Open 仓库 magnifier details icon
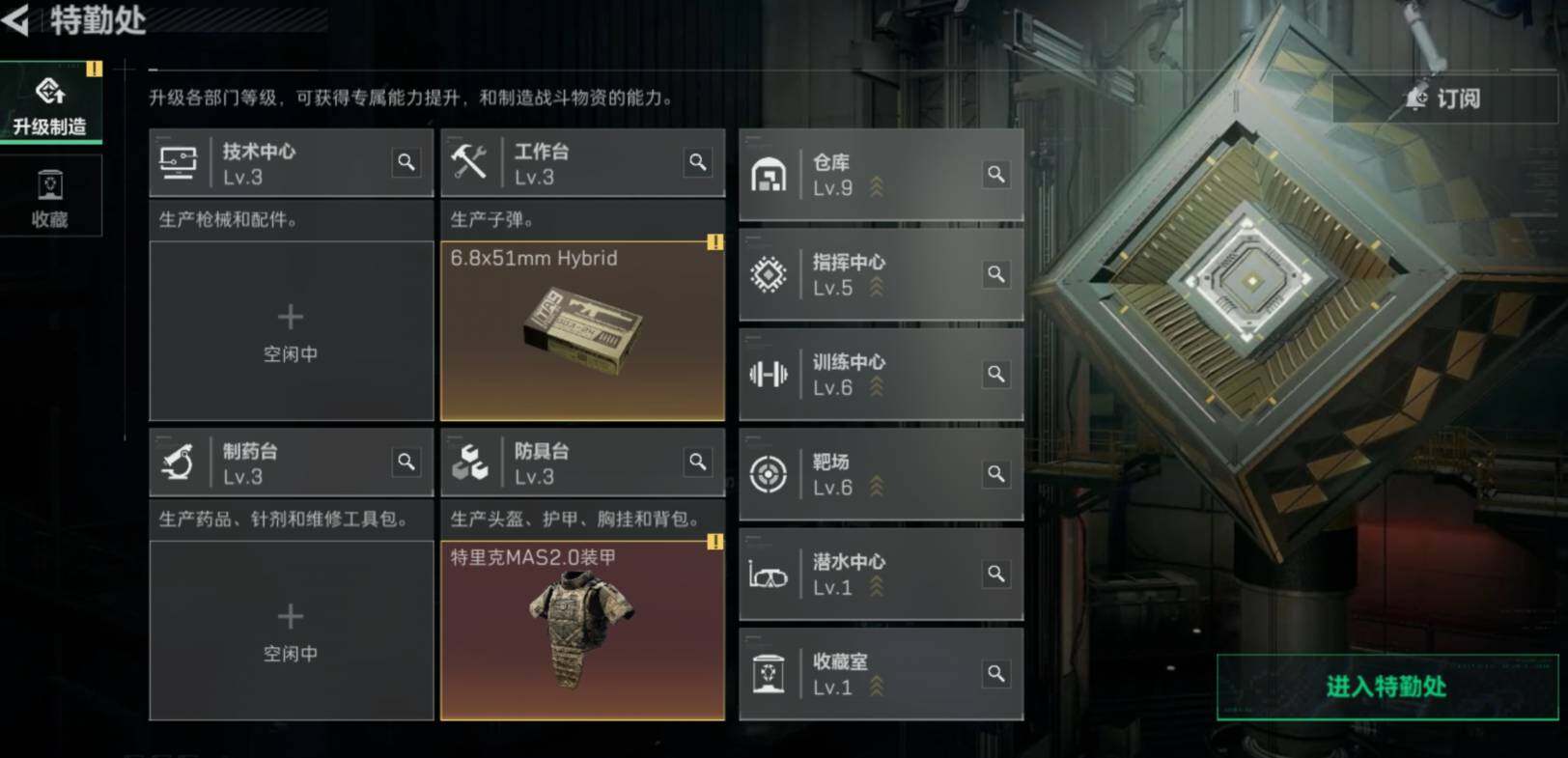This screenshot has width=1568, height=758. (996, 174)
